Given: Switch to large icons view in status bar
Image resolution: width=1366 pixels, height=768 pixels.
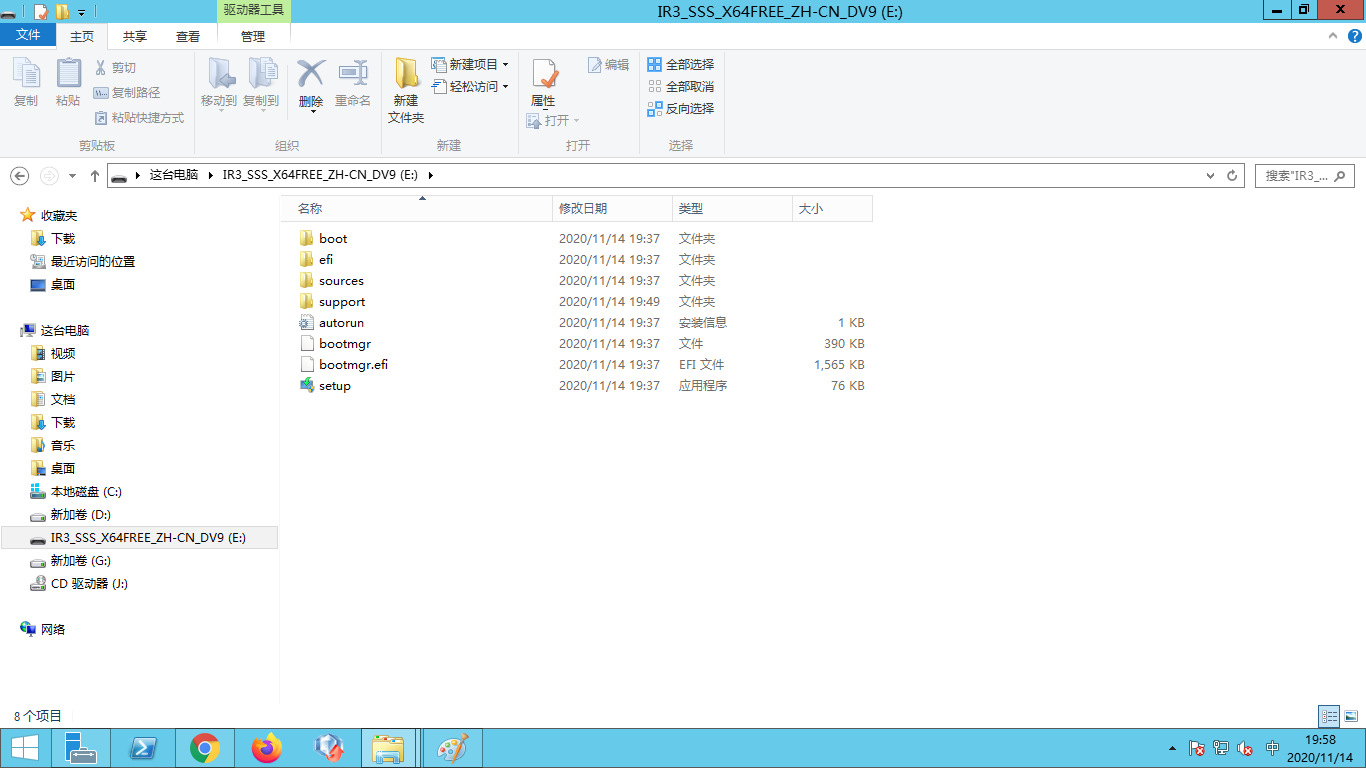Looking at the screenshot, I should coord(1351,716).
